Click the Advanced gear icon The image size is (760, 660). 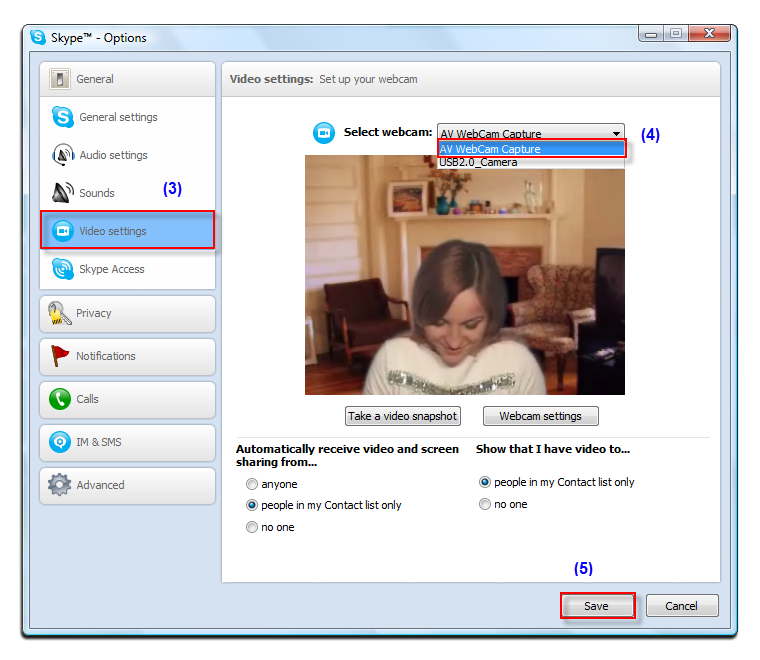60,485
